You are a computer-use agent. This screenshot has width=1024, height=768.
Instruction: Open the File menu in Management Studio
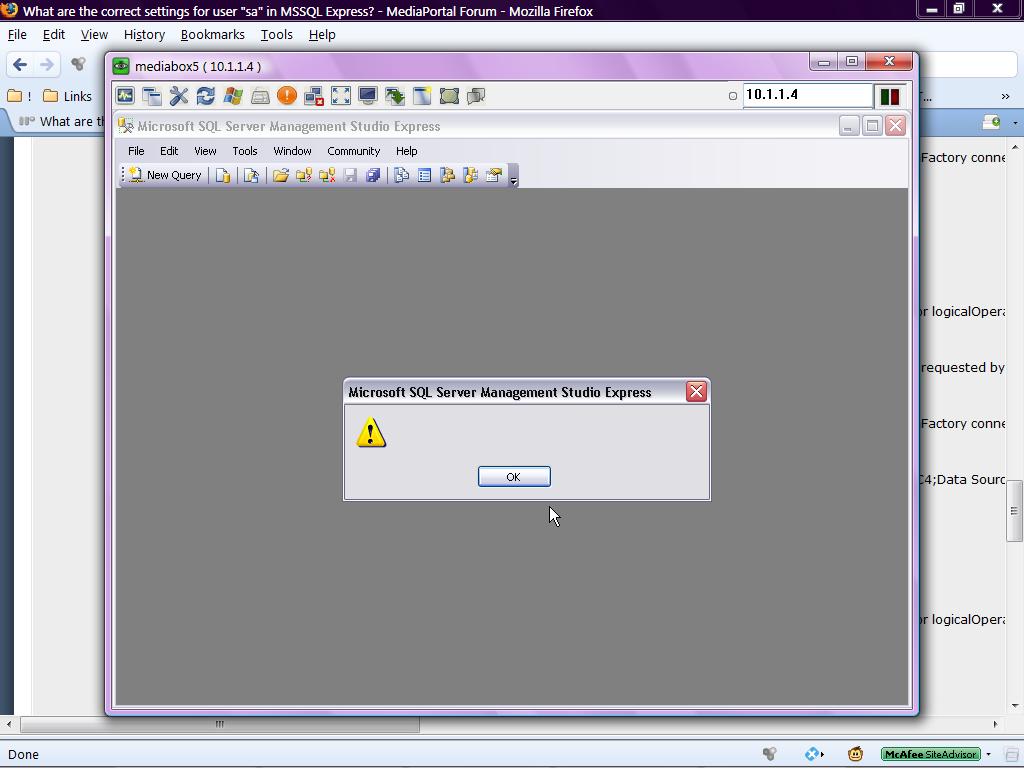click(x=136, y=151)
